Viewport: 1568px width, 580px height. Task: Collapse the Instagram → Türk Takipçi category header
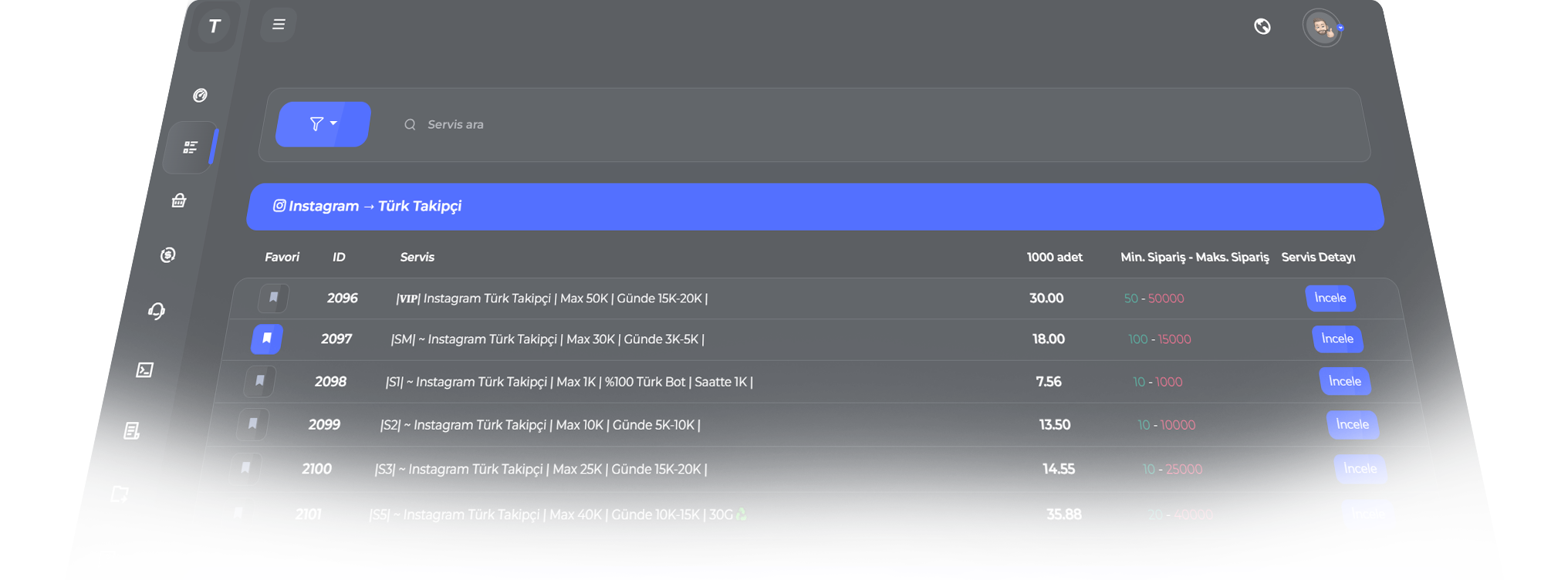pos(814,207)
